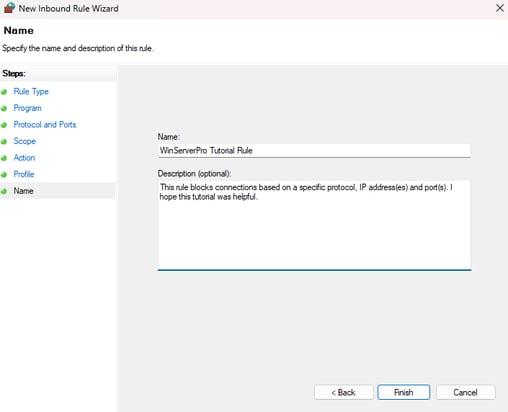508x412 pixels.
Task: Cancel the New Inbound Rule Wizard
Action: pyautogui.click(x=465, y=392)
